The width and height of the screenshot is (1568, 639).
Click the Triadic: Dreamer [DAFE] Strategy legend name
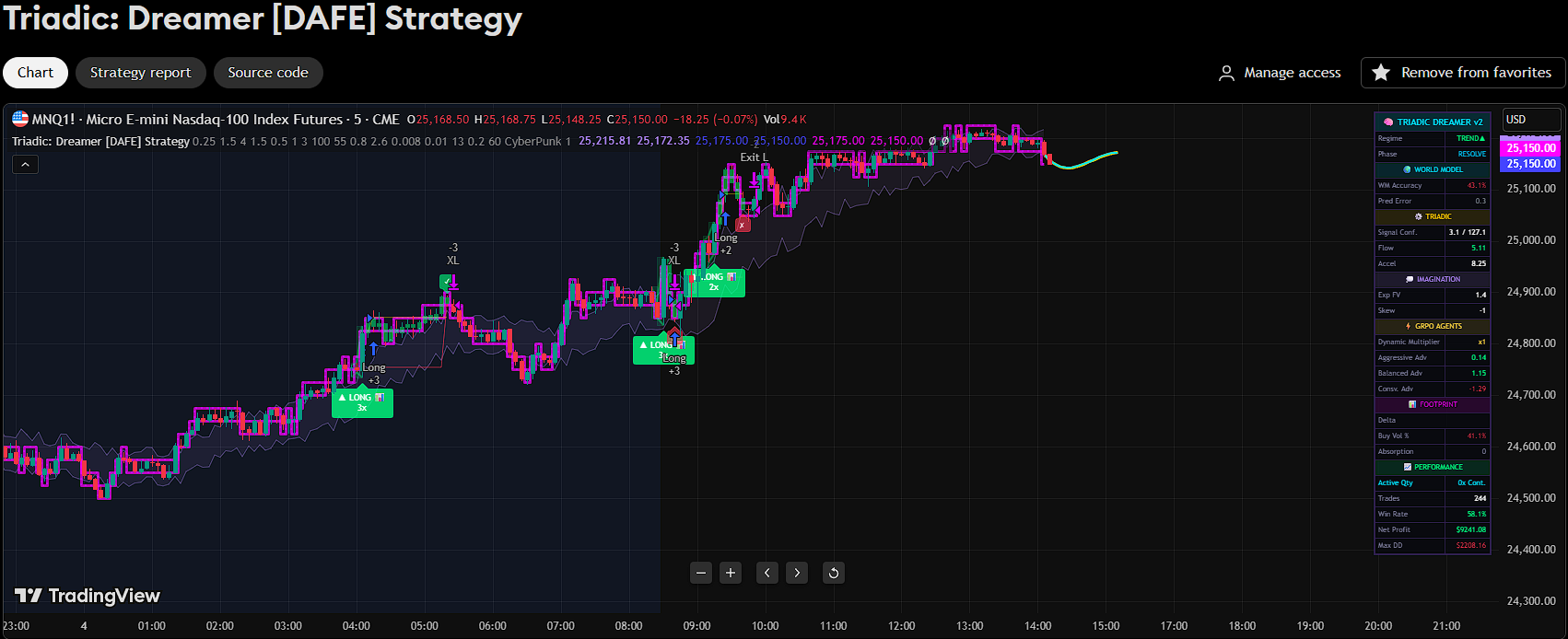point(100,141)
